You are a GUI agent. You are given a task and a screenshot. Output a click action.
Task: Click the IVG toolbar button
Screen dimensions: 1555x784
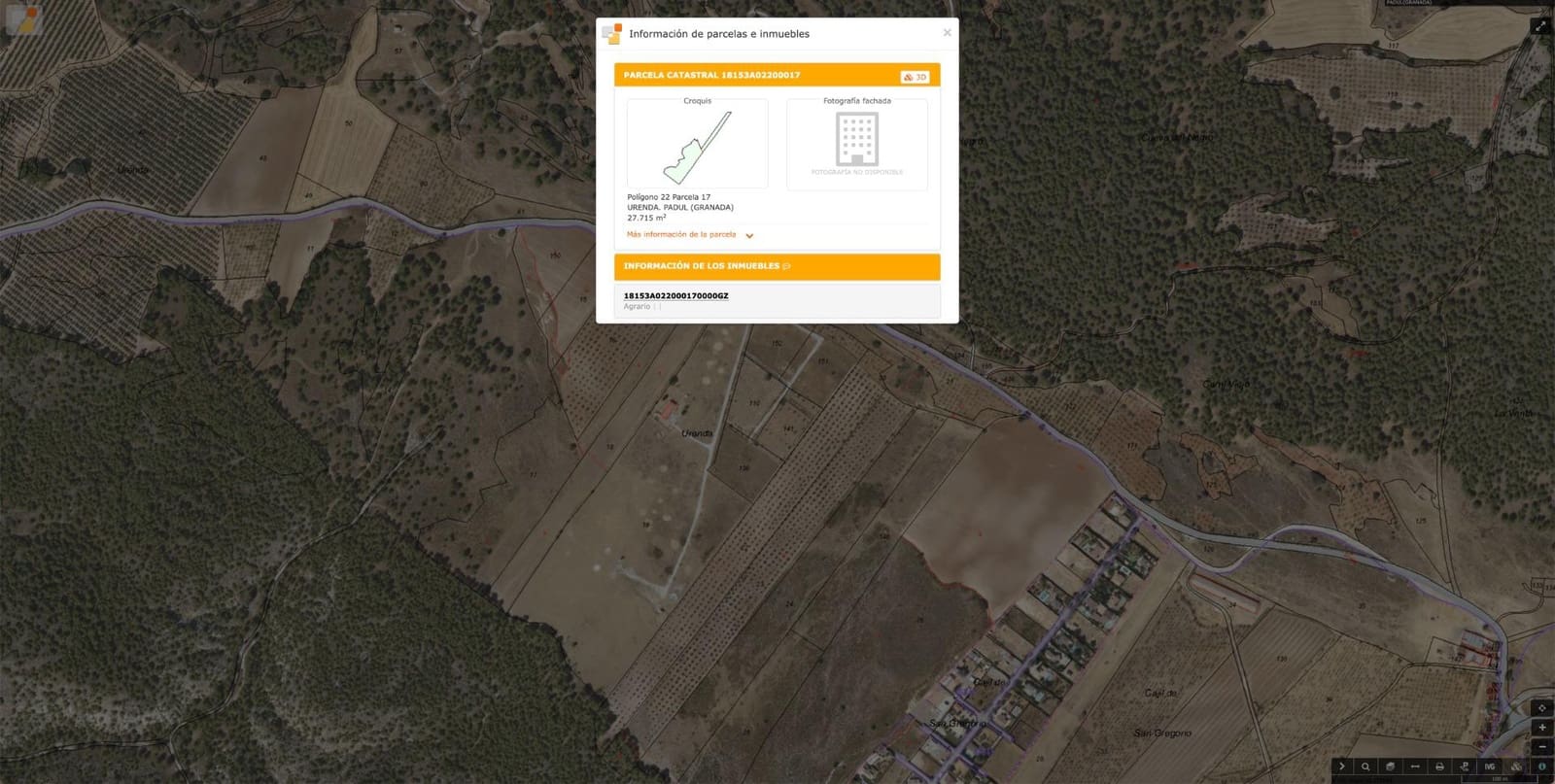[1490, 767]
